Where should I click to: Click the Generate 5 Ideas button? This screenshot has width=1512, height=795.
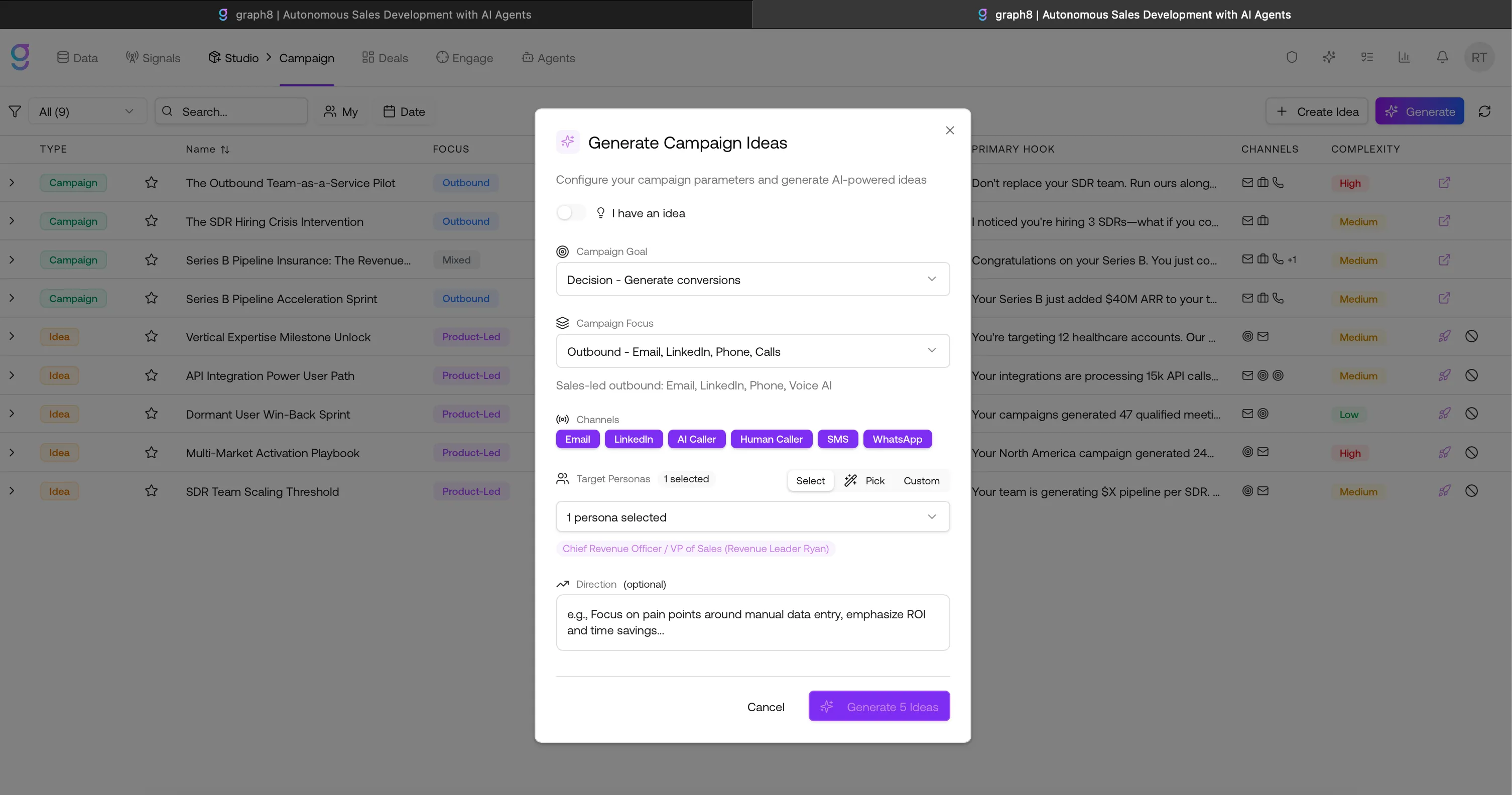tap(878, 706)
